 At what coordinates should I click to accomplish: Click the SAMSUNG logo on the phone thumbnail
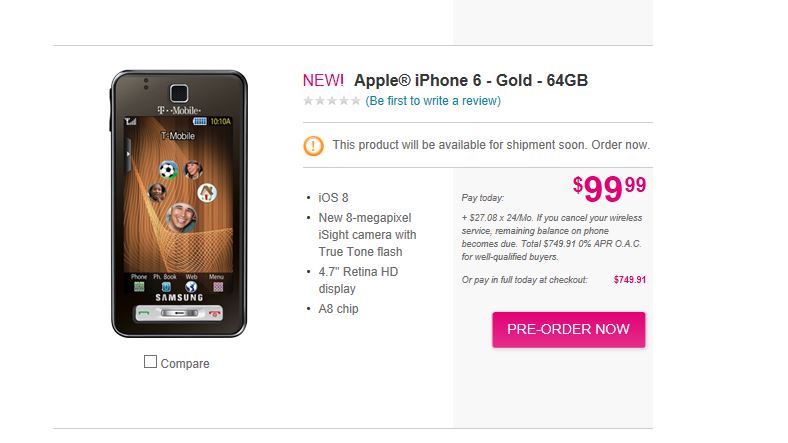tap(179, 298)
